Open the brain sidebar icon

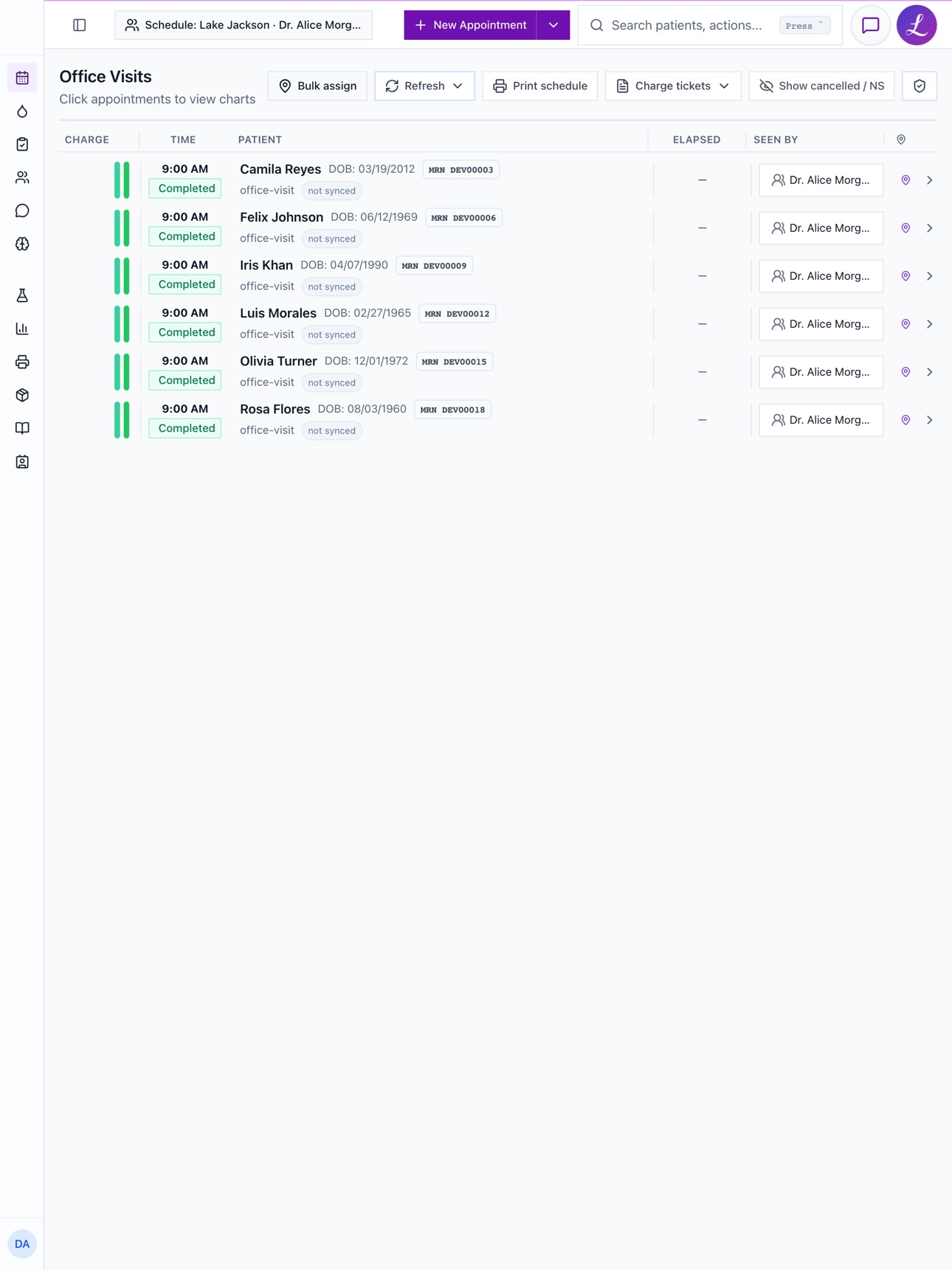pyautogui.click(x=22, y=244)
